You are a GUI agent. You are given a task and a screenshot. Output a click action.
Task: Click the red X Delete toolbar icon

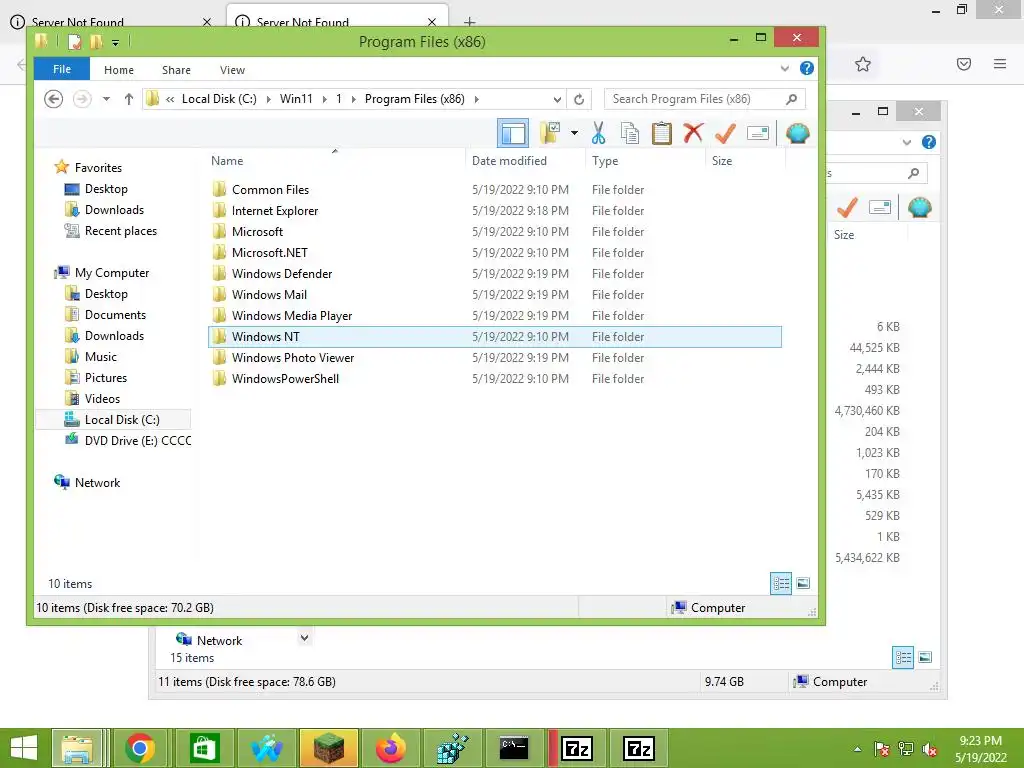tap(693, 133)
